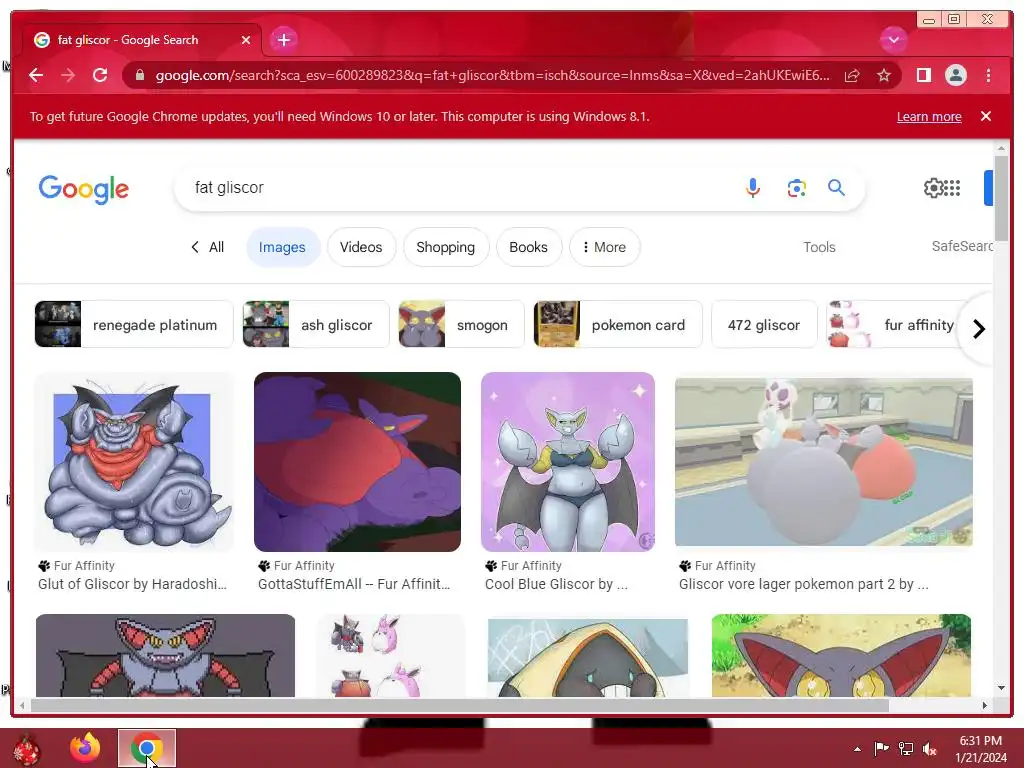The height and width of the screenshot is (768, 1024).
Task: Open Learn more about Chrome updates
Action: (x=929, y=116)
